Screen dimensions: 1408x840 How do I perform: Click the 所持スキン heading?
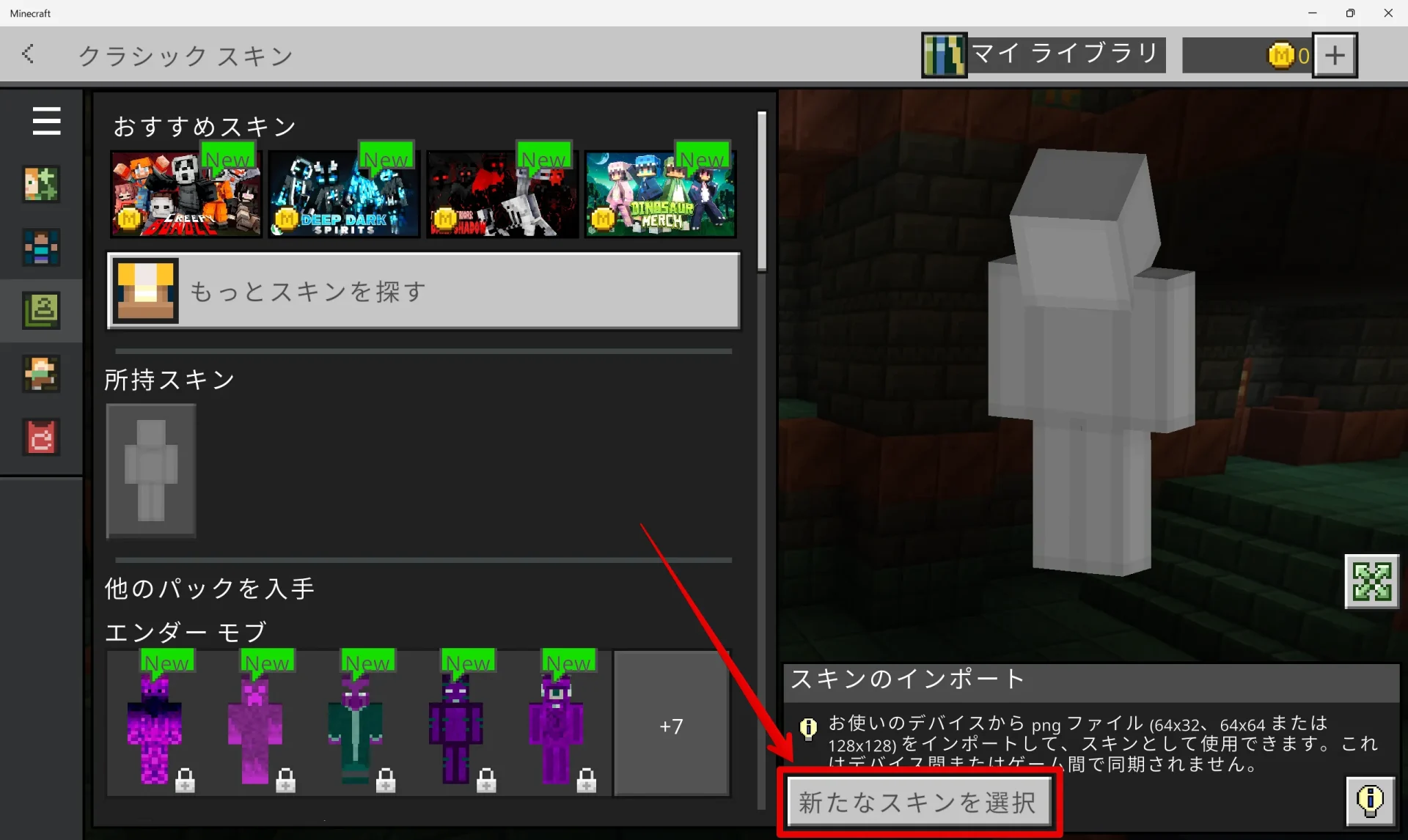[x=169, y=380]
